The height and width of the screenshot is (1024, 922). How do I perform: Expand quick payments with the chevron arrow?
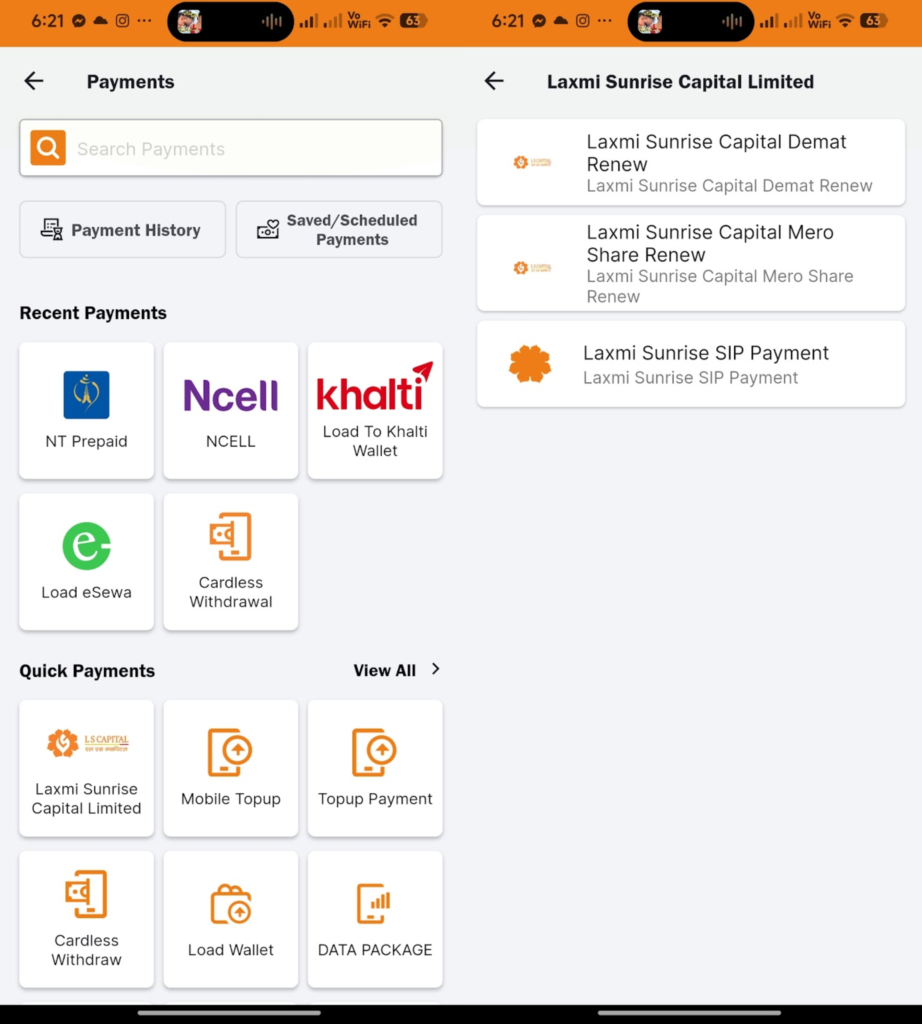point(436,669)
